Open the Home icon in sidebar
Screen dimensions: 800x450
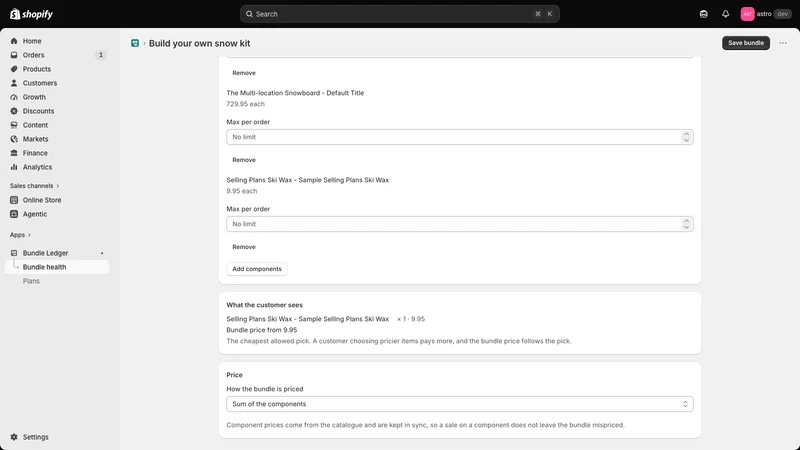(x=14, y=41)
